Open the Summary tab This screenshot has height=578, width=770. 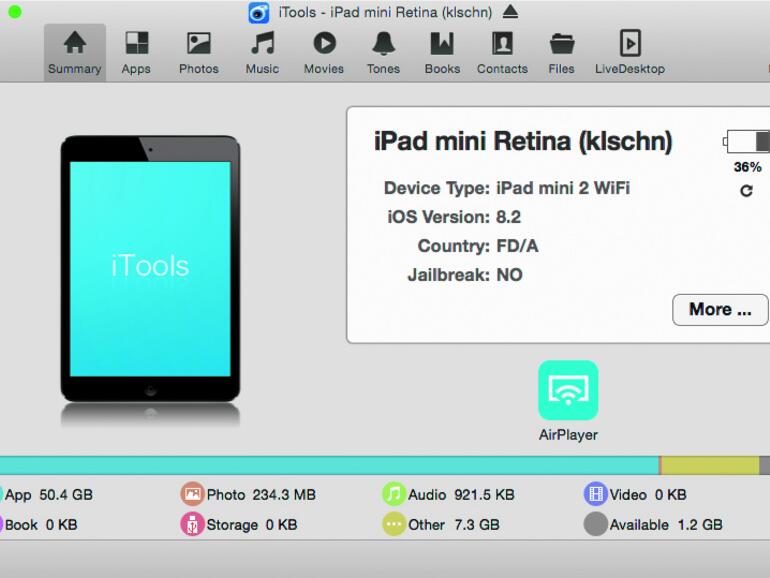(x=75, y=53)
